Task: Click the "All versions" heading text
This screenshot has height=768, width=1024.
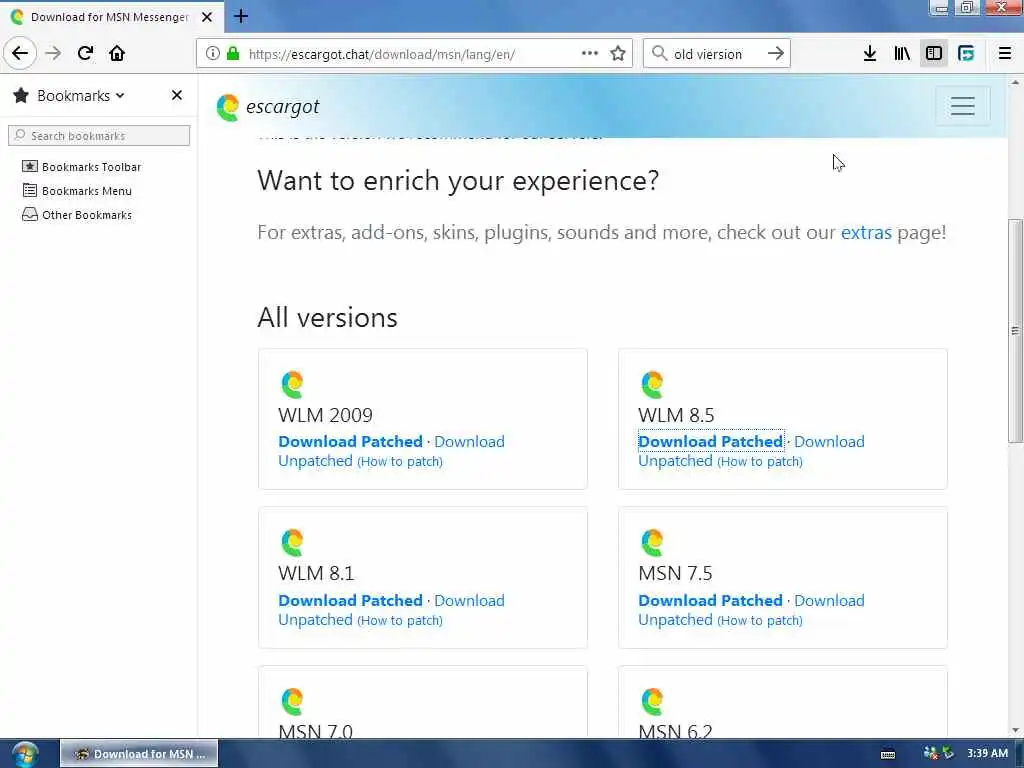Action: tap(327, 318)
